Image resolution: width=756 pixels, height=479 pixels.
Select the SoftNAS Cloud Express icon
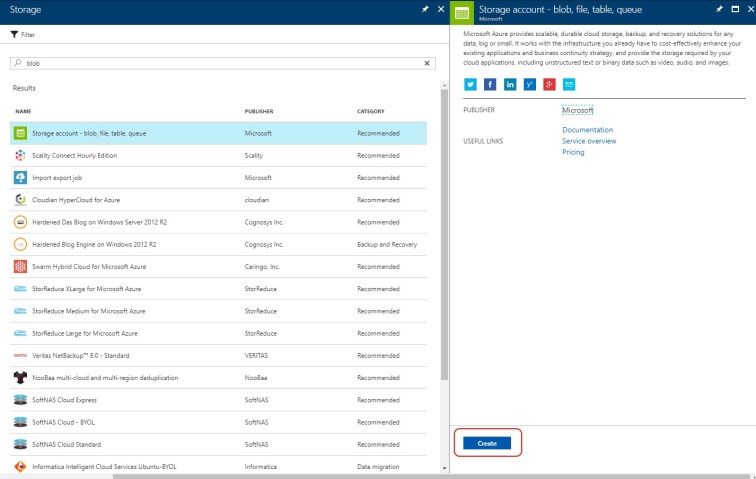click(x=20, y=399)
